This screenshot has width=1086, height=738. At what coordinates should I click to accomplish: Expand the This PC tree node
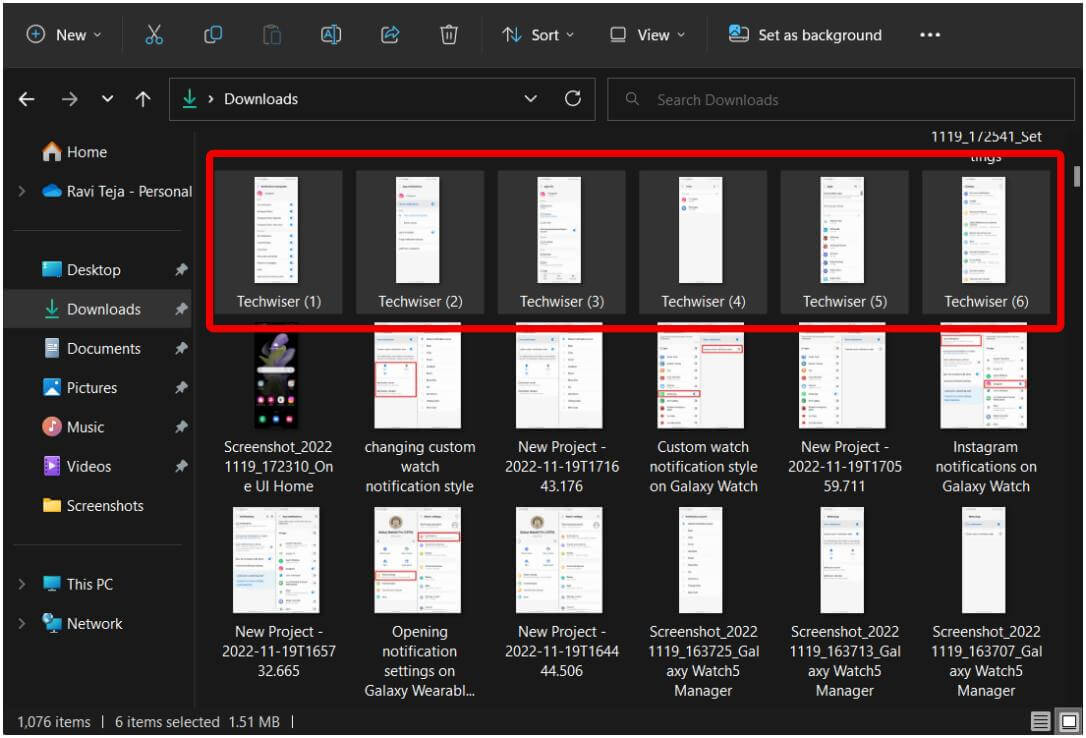click(x=22, y=584)
